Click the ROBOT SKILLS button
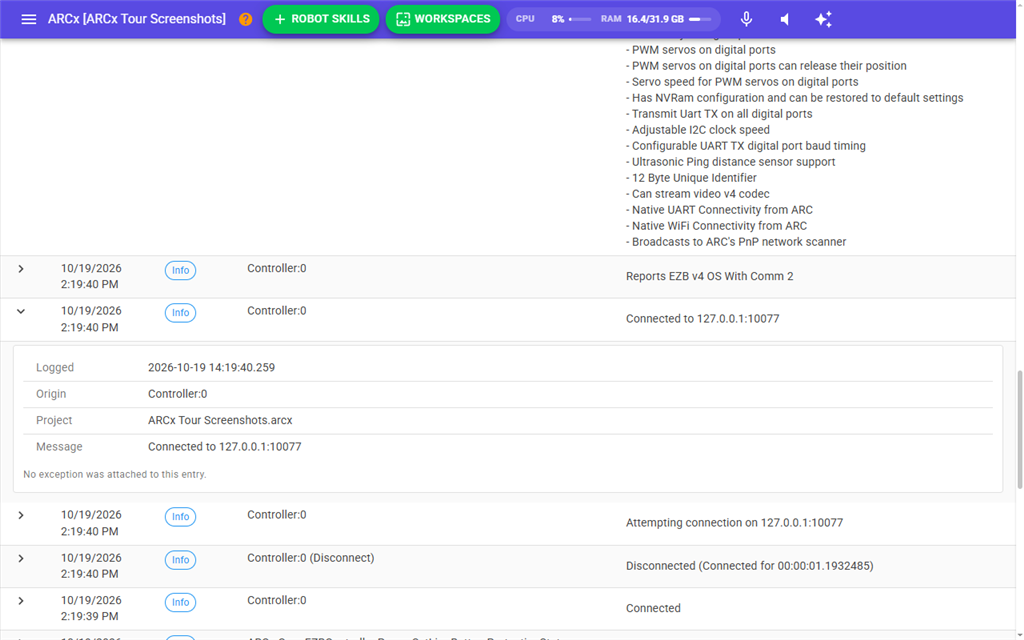 click(321, 19)
